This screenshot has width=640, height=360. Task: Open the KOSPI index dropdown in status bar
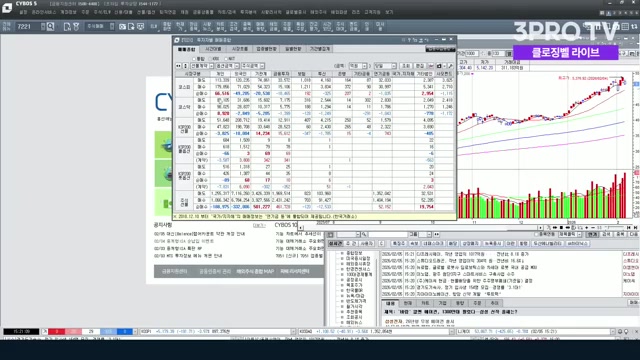[293, 332]
